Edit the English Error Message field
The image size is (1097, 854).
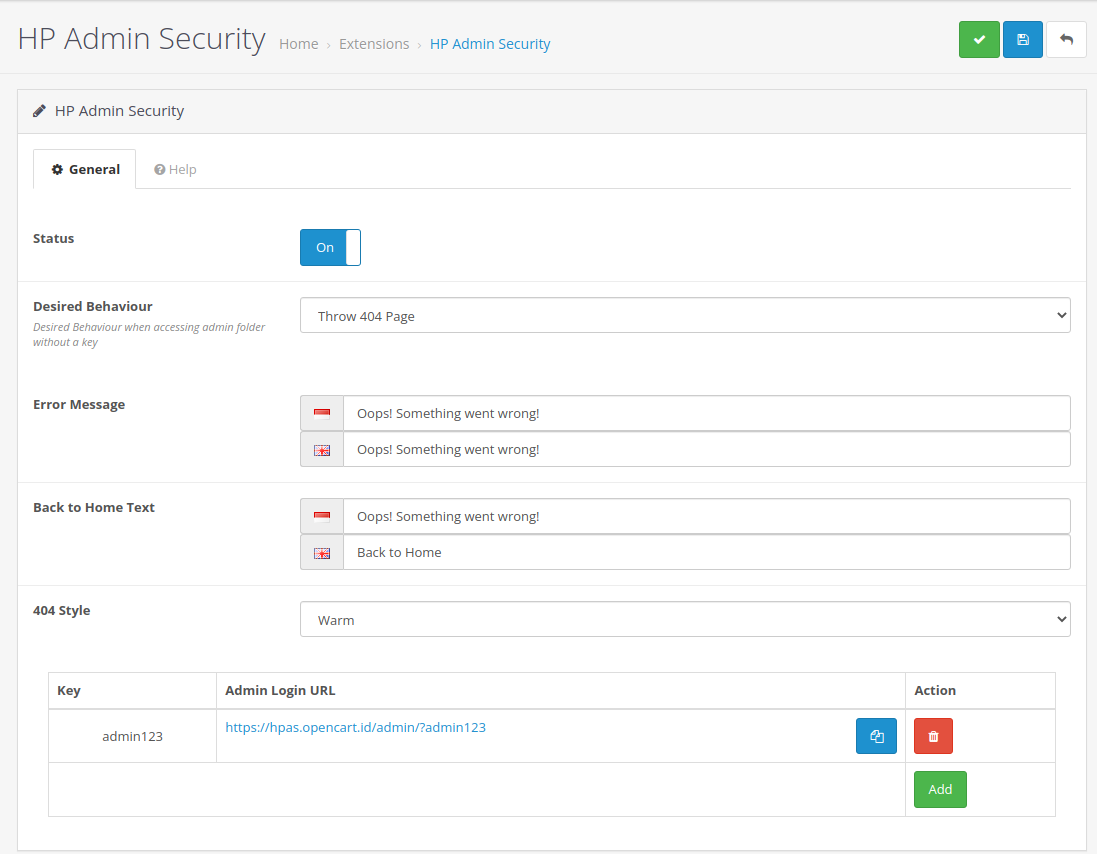[x=705, y=450]
